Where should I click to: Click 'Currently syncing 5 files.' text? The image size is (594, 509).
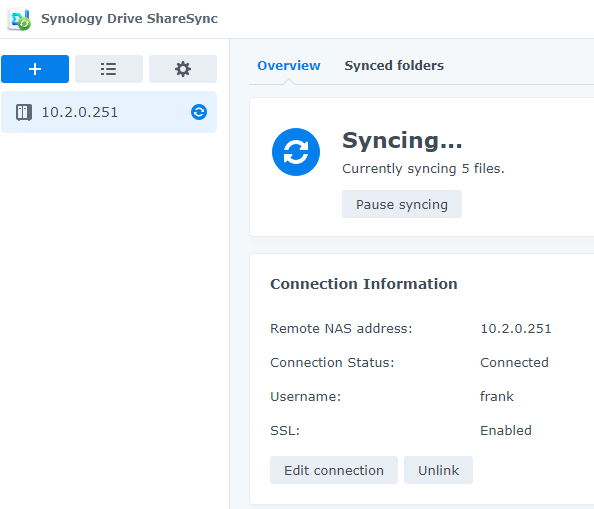click(423, 169)
